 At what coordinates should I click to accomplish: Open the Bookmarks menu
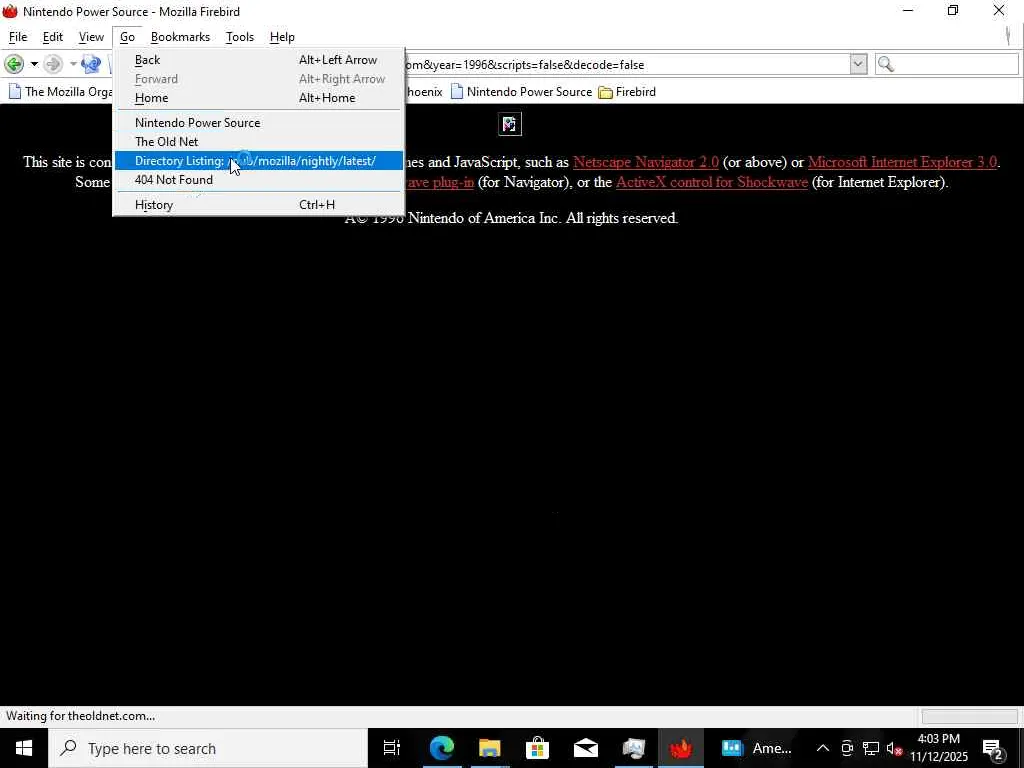pos(180,37)
